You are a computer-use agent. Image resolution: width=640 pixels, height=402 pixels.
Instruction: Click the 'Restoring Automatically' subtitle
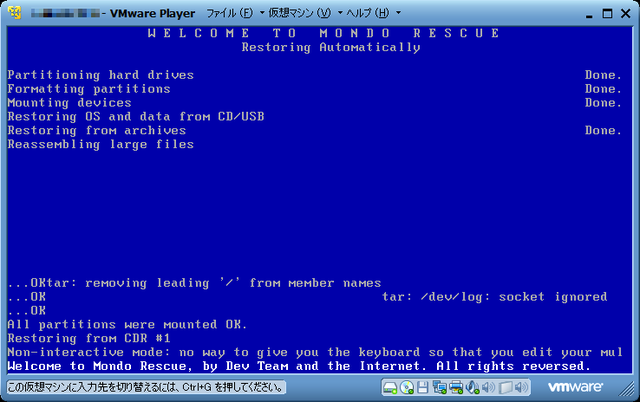(331, 47)
